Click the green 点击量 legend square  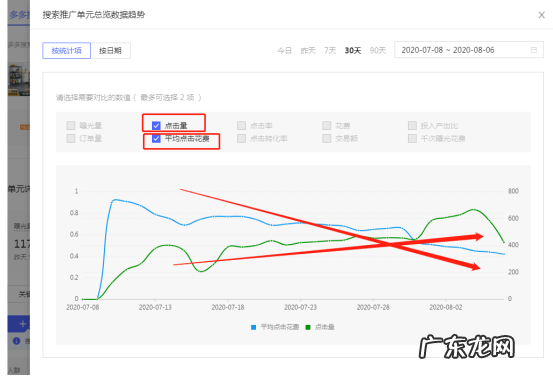(308, 327)
